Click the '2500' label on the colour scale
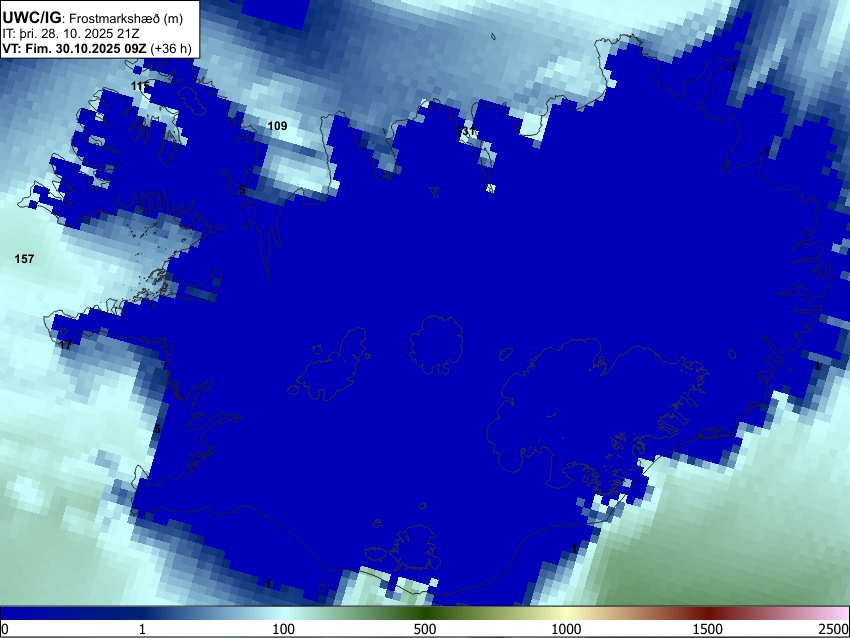 click(x=834, y=629)
